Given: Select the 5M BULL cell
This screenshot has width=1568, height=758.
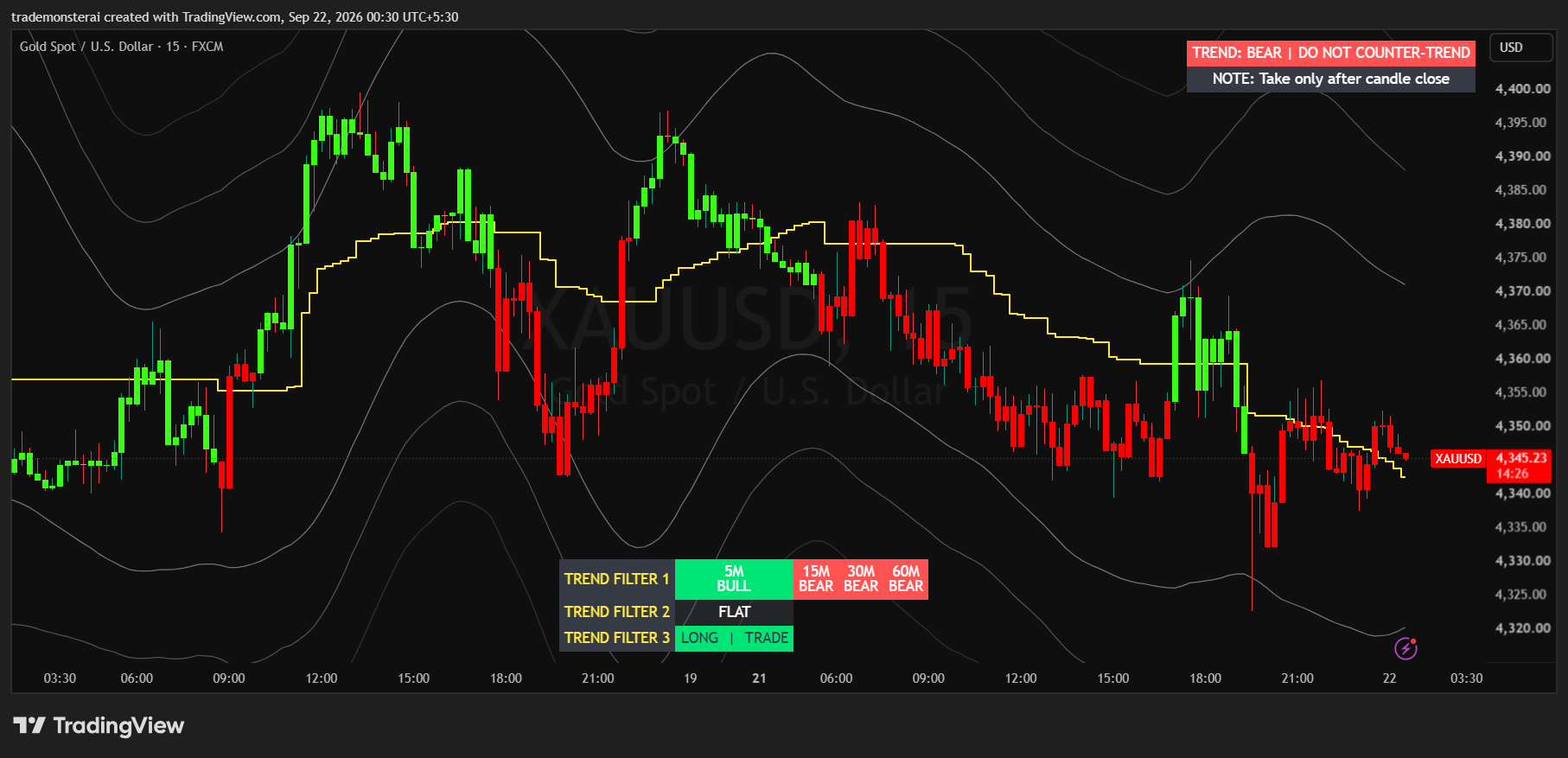Looking at the screenshot, I should click(734, 579).
